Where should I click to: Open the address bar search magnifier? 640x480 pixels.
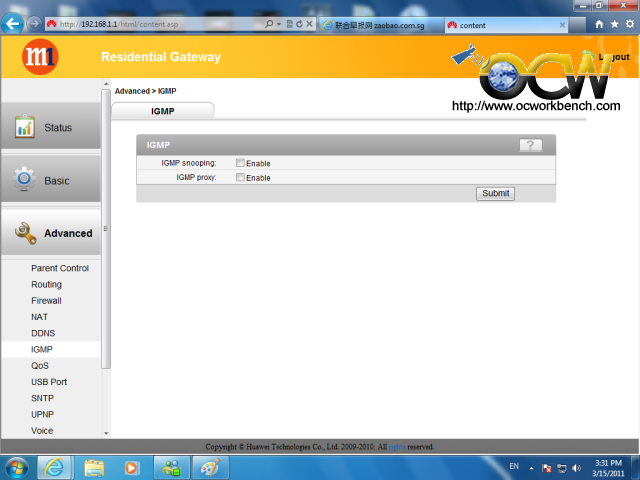click(x=269, y=24)
